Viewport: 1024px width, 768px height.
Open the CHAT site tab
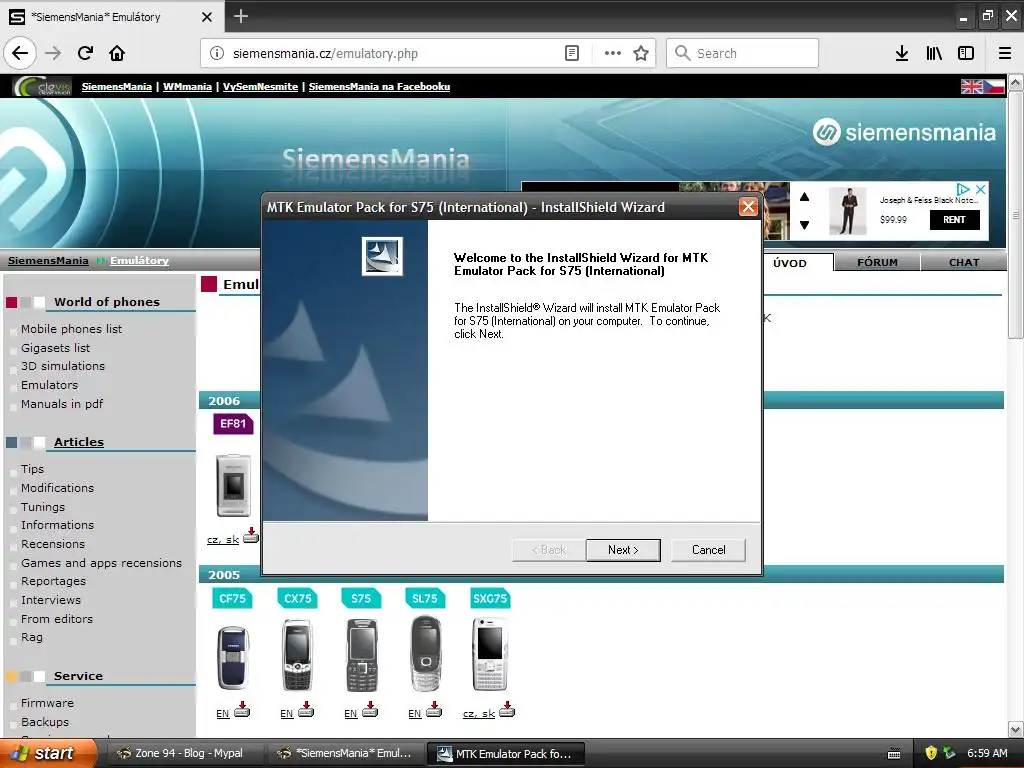963,263
